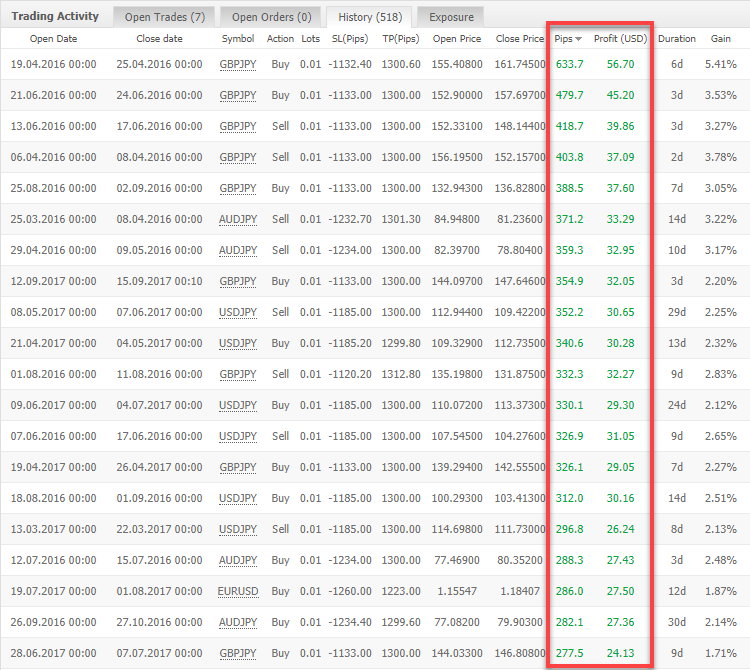Sort by SL(Pips) column header

350,39
